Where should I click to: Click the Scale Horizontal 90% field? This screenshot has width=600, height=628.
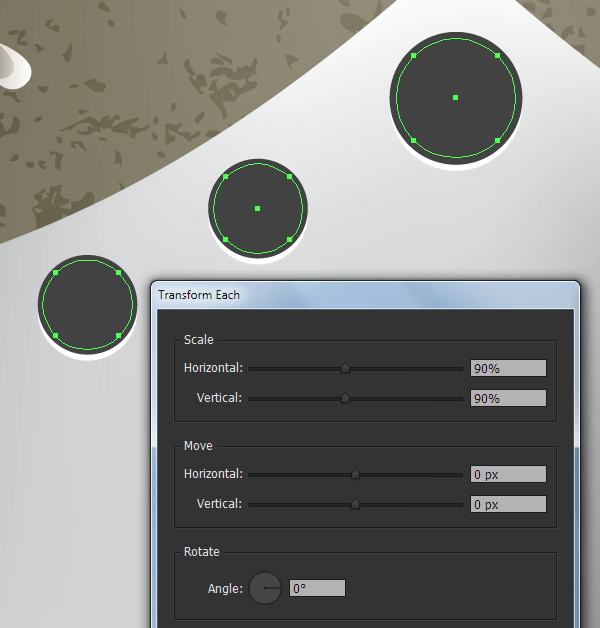pos(508,368)
